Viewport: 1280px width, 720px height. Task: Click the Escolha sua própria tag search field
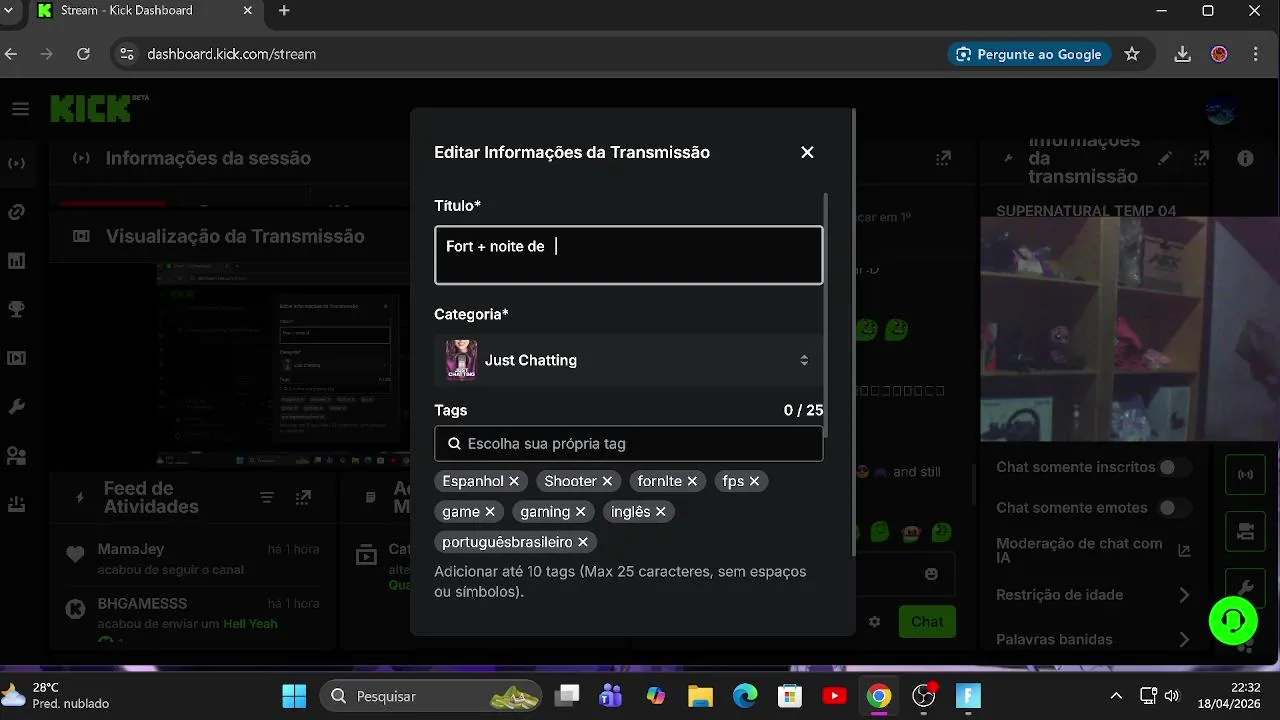pyautogui.click(x=628, y=443)
